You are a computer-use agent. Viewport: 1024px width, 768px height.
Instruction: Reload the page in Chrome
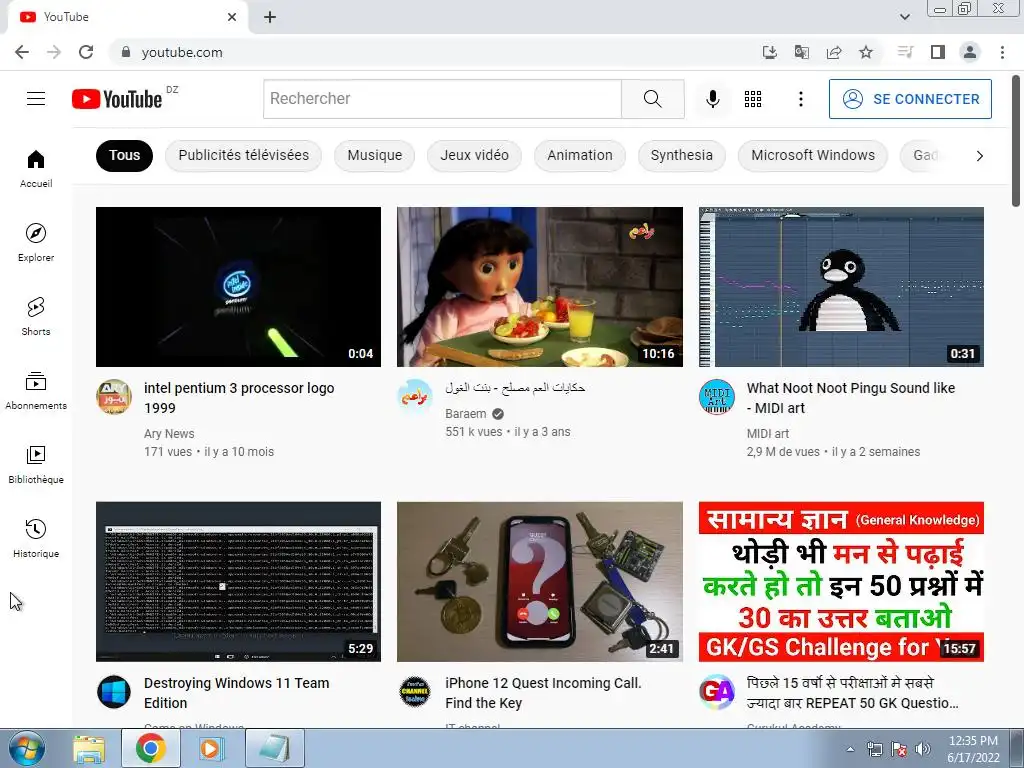pos(86,52)
